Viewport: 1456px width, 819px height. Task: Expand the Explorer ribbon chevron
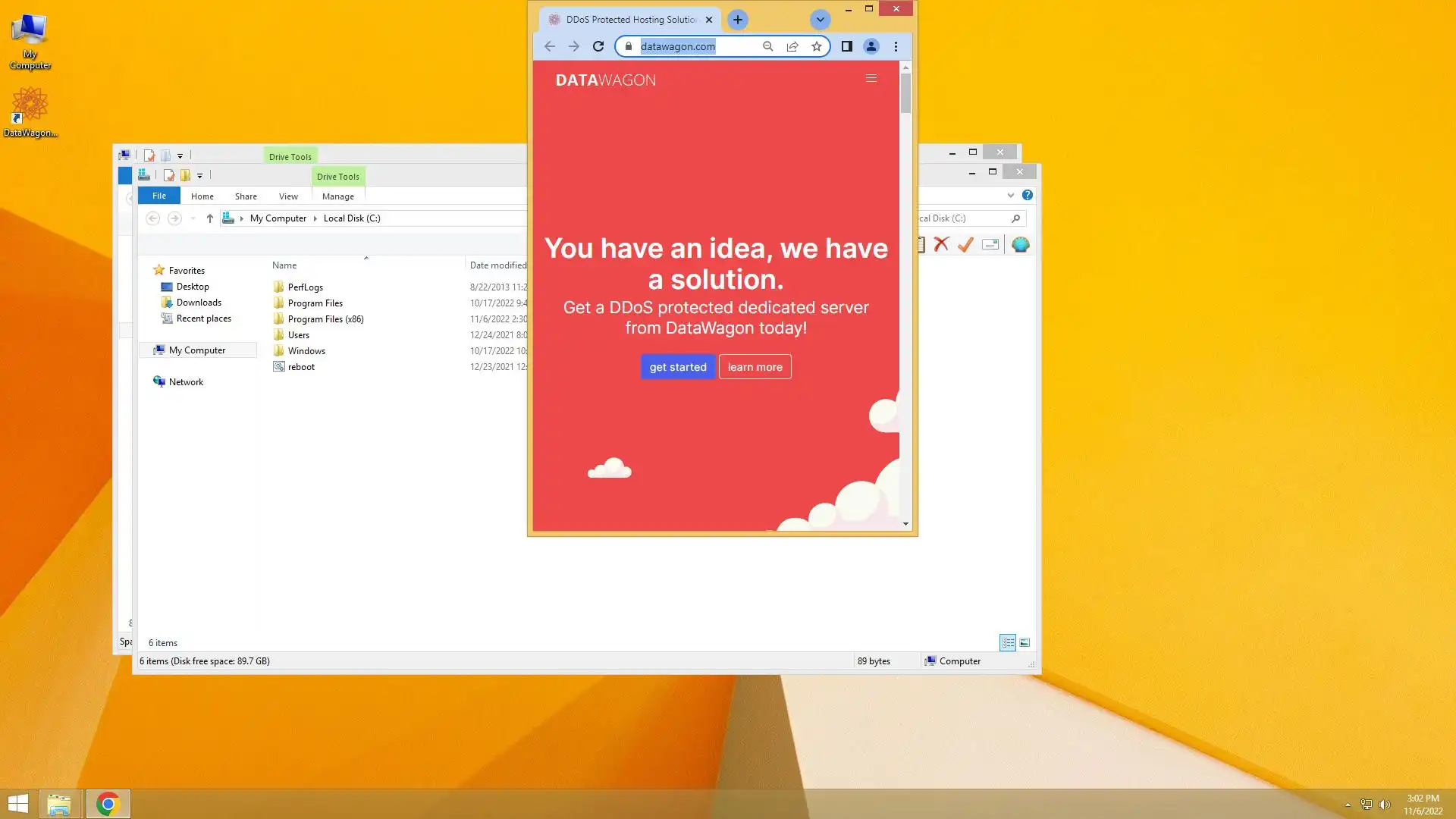point(1011,196)
